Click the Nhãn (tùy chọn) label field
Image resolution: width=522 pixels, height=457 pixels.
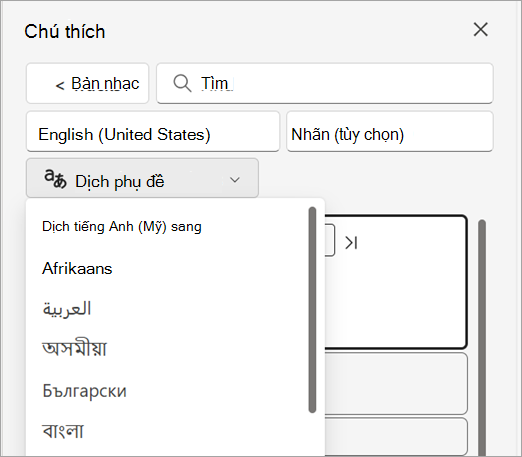(390, 131)
